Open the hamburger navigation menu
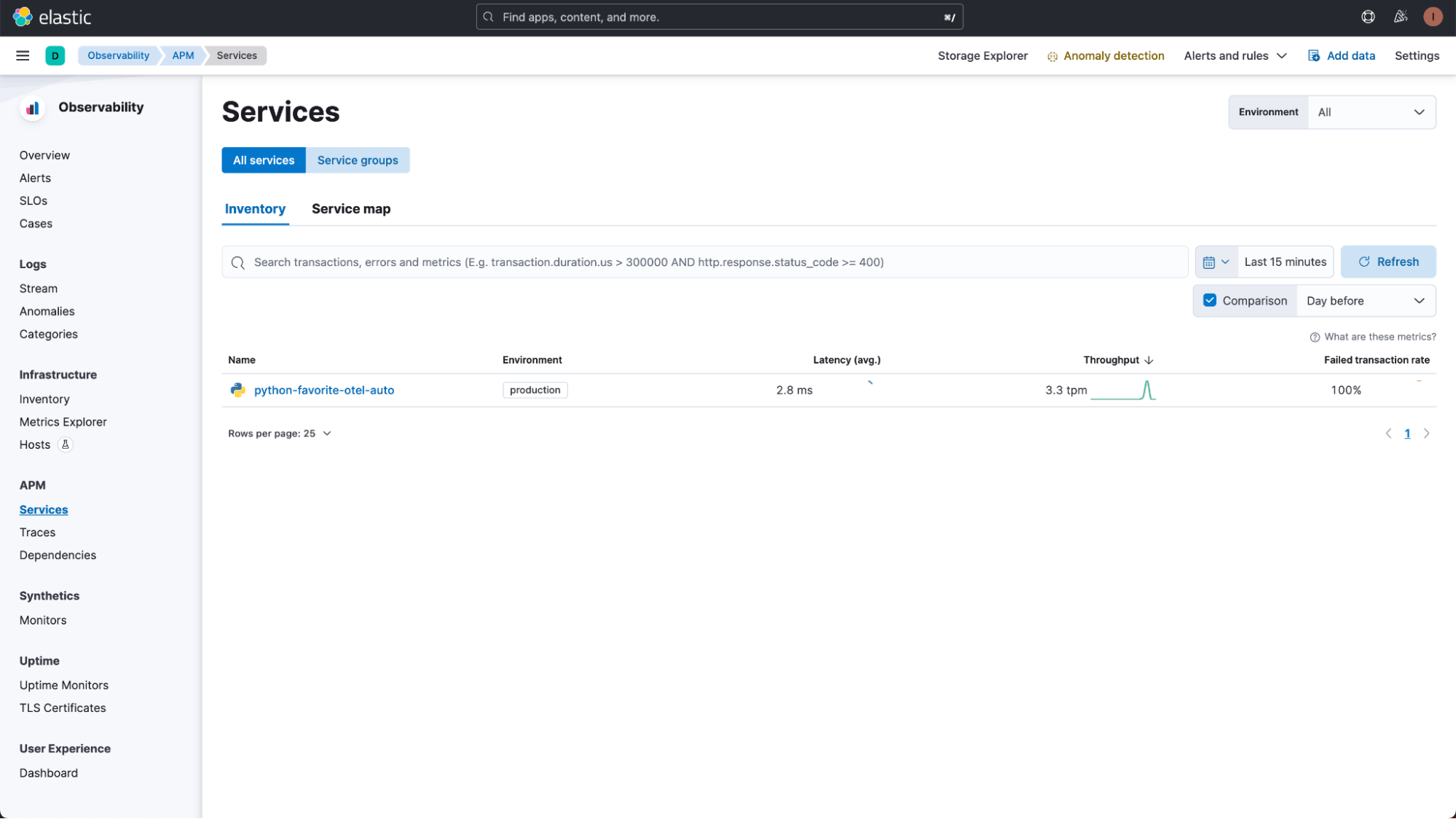The image size is (1456, 819). coord(23,55)
